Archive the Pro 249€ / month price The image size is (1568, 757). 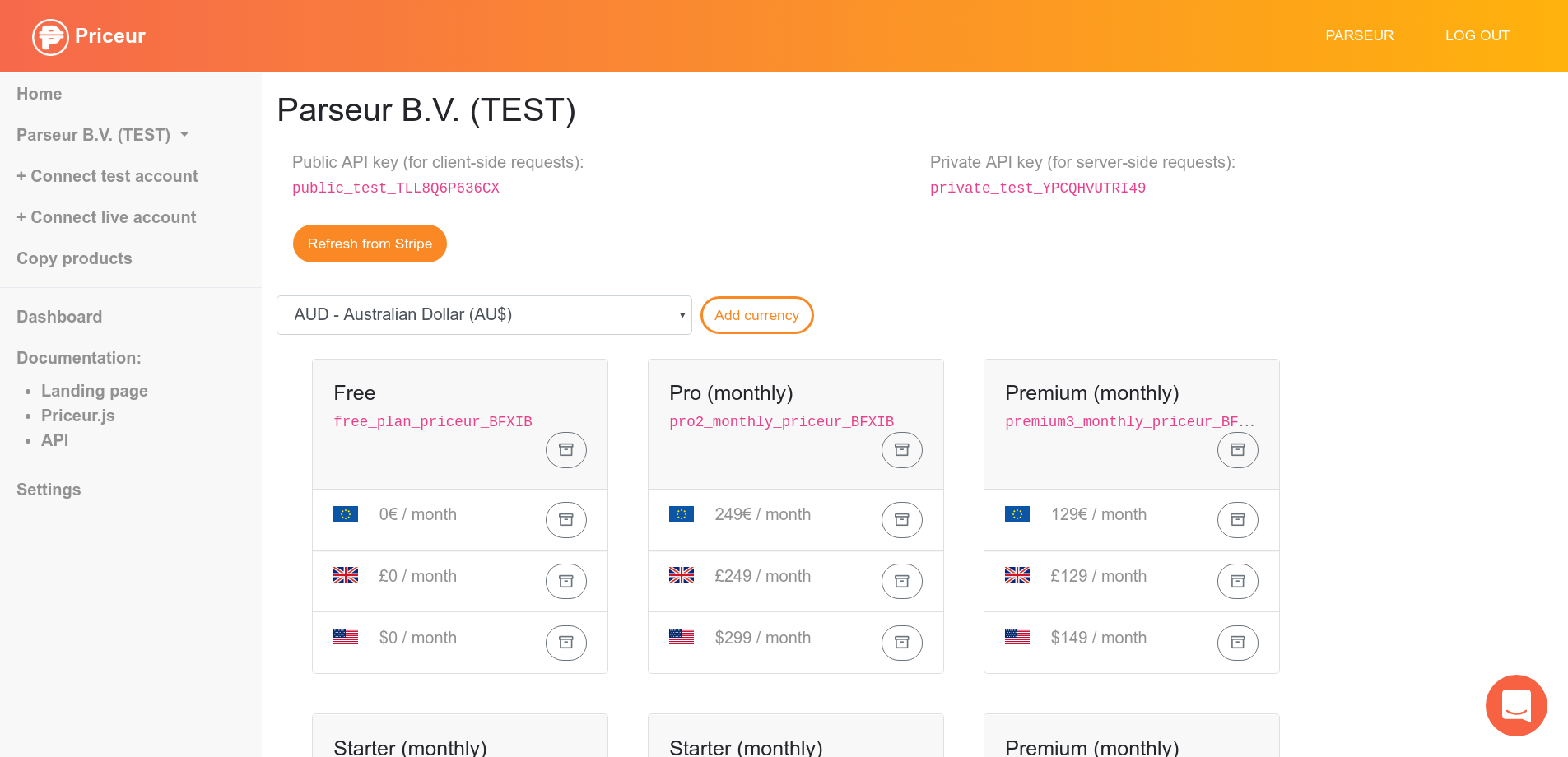902,520
